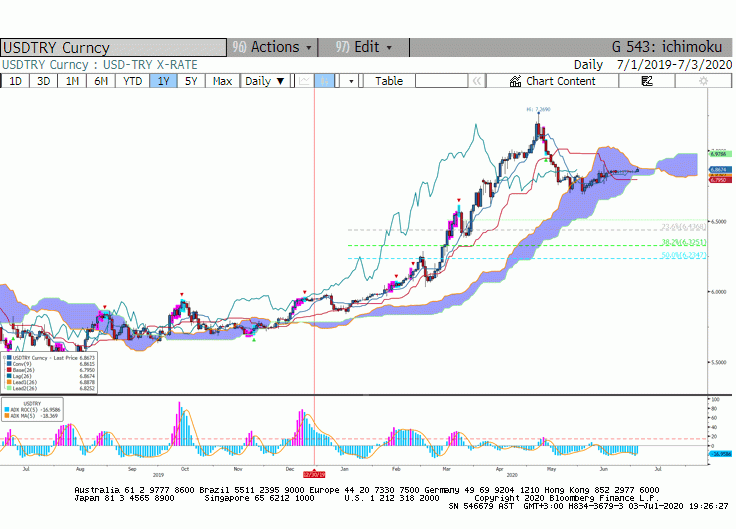Switch to line chart icon
Image resolution: width=736 pixels, height=529 pixels.
[304, 81]
